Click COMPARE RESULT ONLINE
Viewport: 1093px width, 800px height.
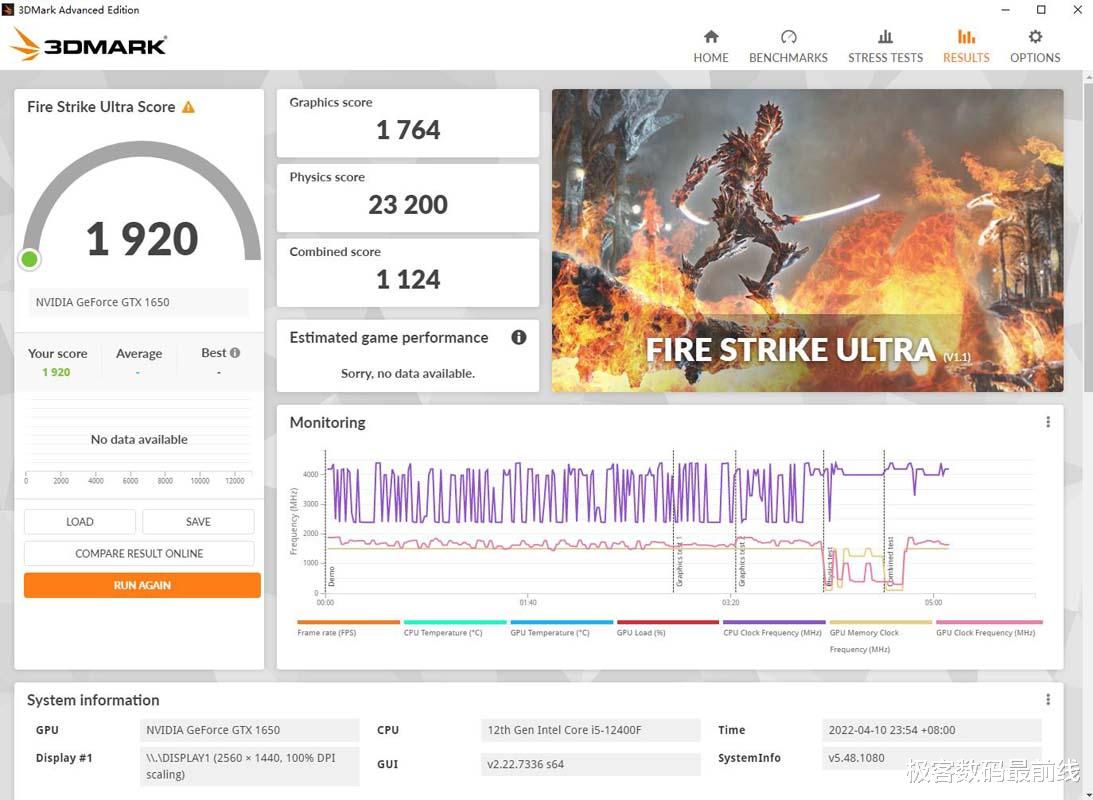pyautogui.click(x=139, y=553)
